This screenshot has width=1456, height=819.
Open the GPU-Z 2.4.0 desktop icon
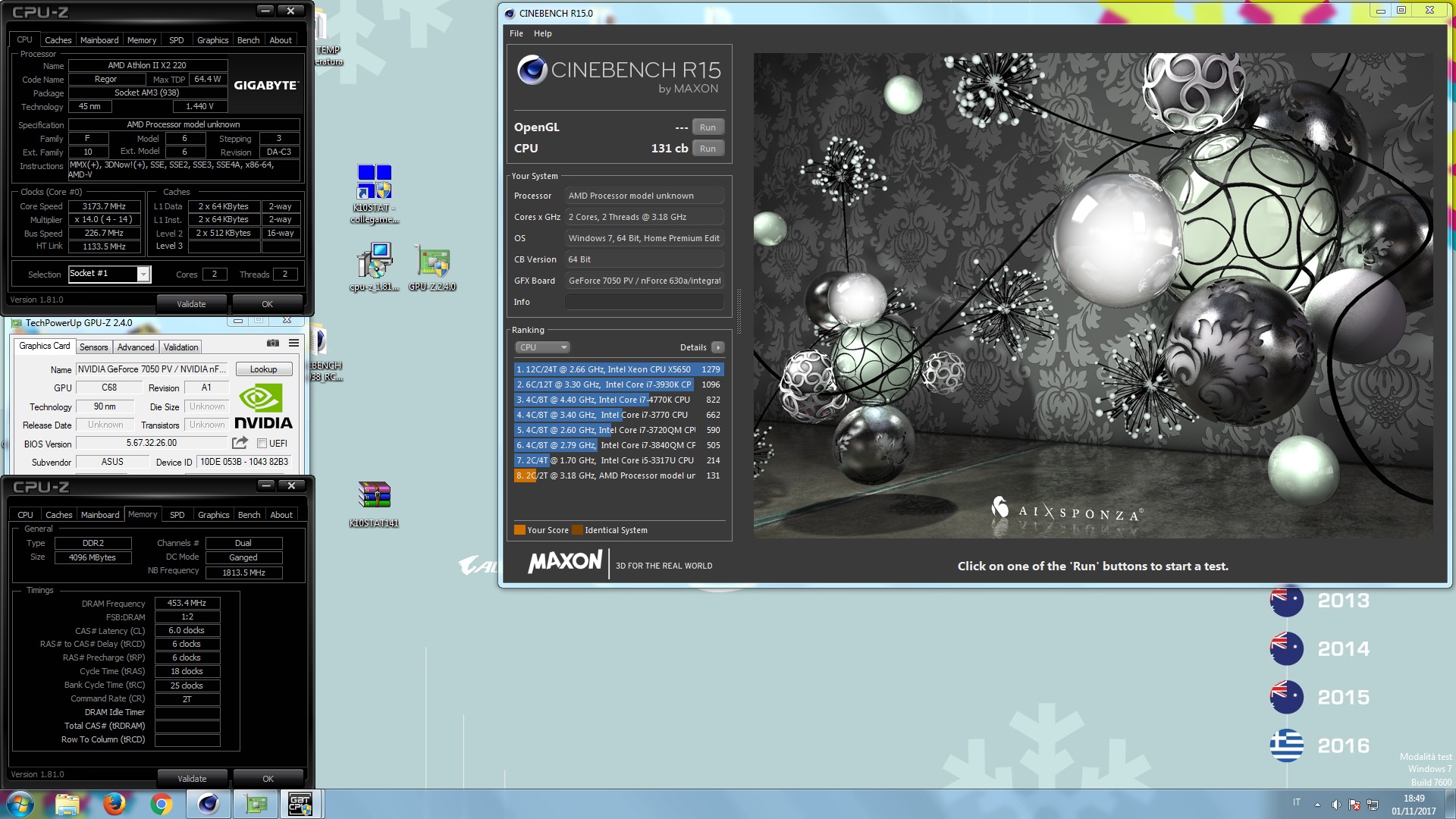[x=432, y=267]
